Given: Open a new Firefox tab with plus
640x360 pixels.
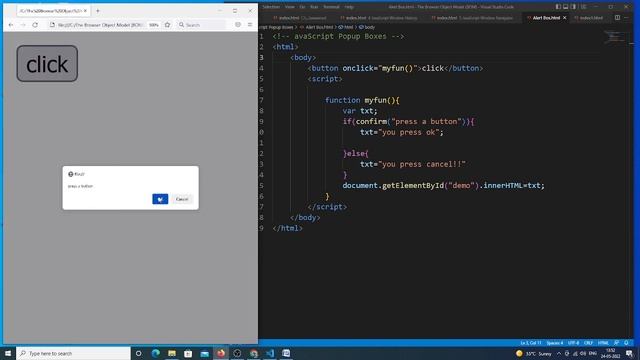Looking at the screenshot, I should [x=98, y=11].
